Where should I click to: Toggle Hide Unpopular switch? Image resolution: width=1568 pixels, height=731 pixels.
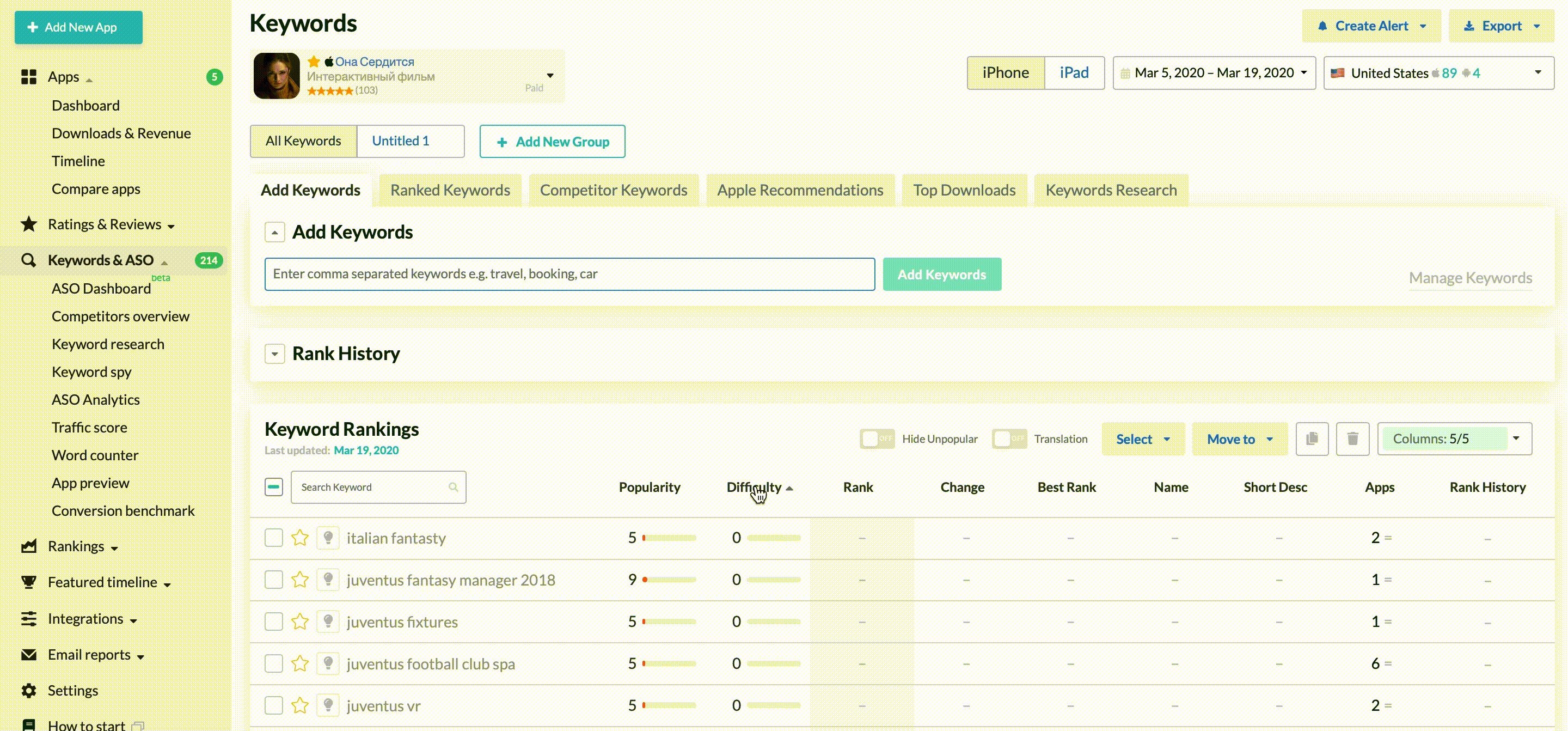[877, 438]
